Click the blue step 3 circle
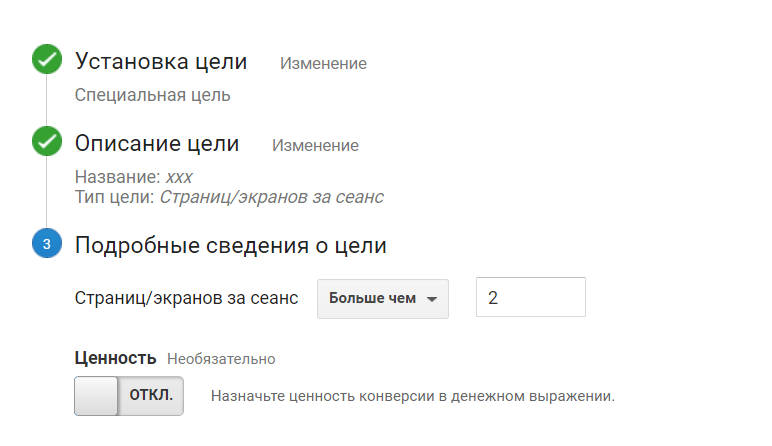Viewport: 772px width, 446px height. (47, 243)
